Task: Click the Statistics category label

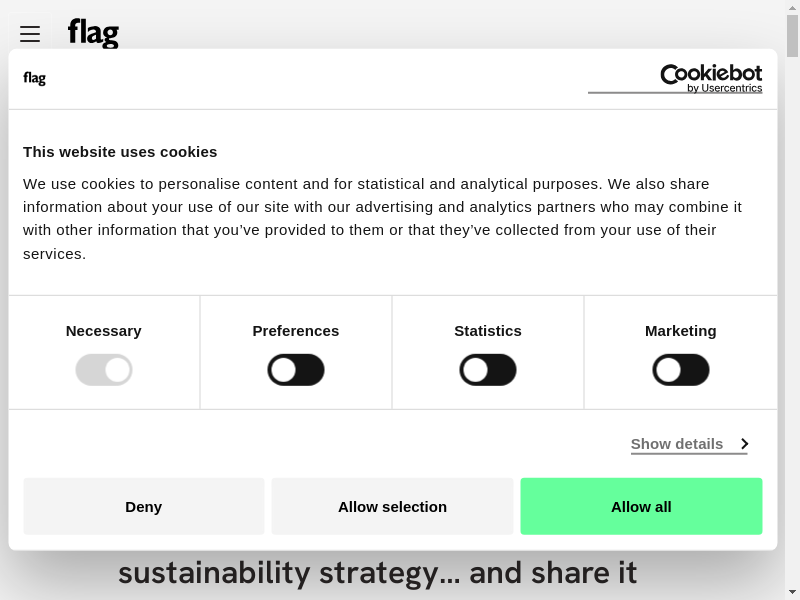Action: pyautogui.click(x=488, y=331)
